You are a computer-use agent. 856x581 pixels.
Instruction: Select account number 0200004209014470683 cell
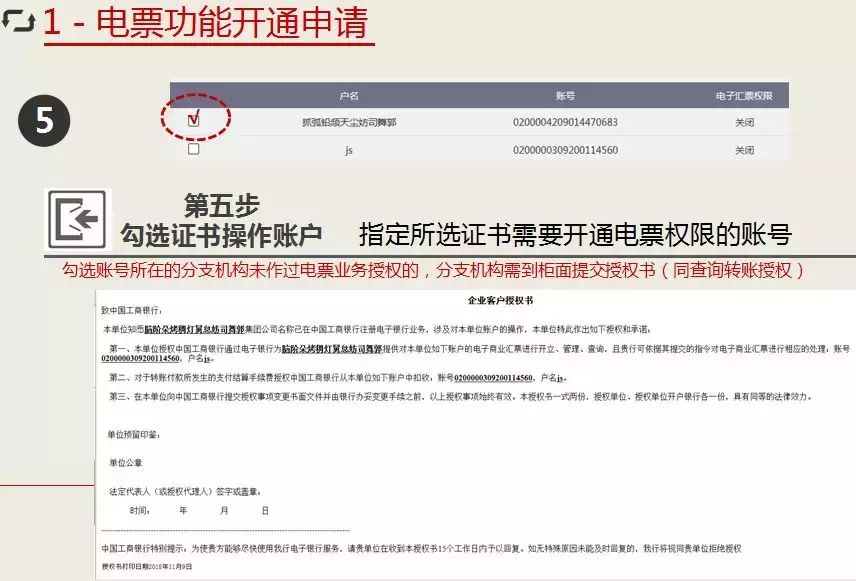[x=565, y=122]
